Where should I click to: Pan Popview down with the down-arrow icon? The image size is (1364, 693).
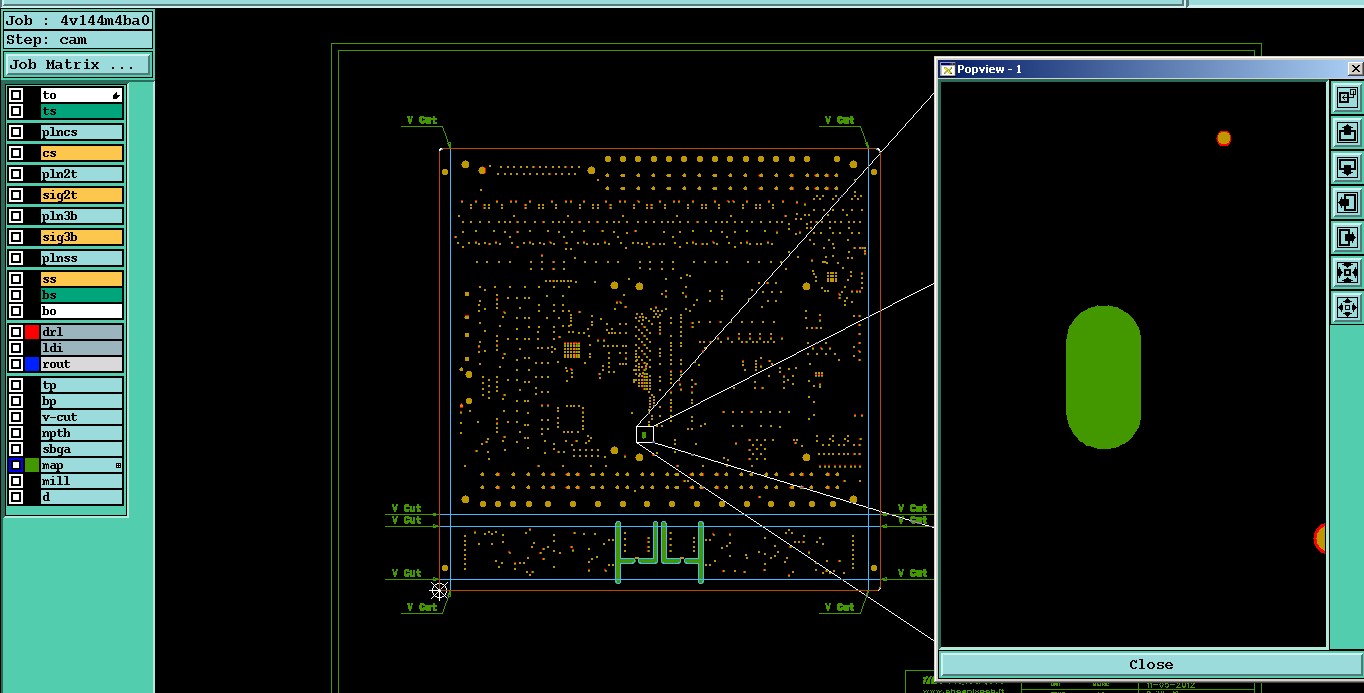1347,167
